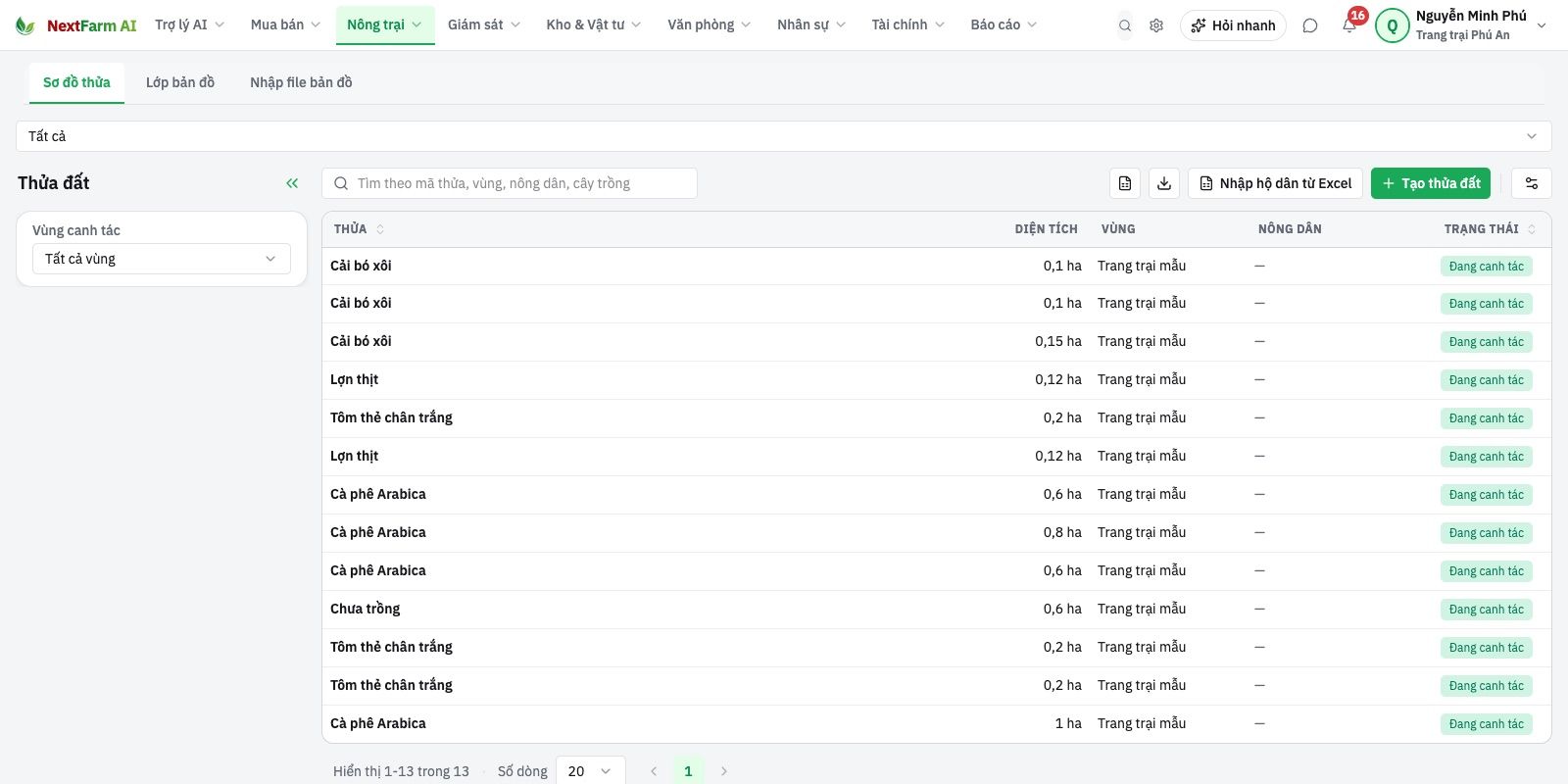Collapse the Thửa đất side panel
This screenshot has width=1568, height=784.
(292, 183)
